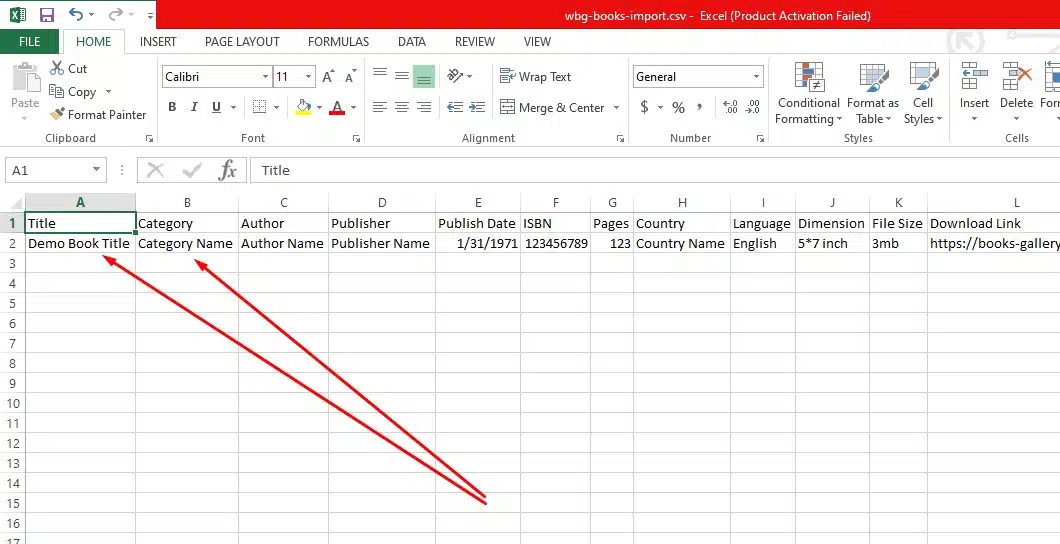Screen dimensions: 1060x544
Task: Decrease font size with smaller A icon
Action: tap(350, 76)
